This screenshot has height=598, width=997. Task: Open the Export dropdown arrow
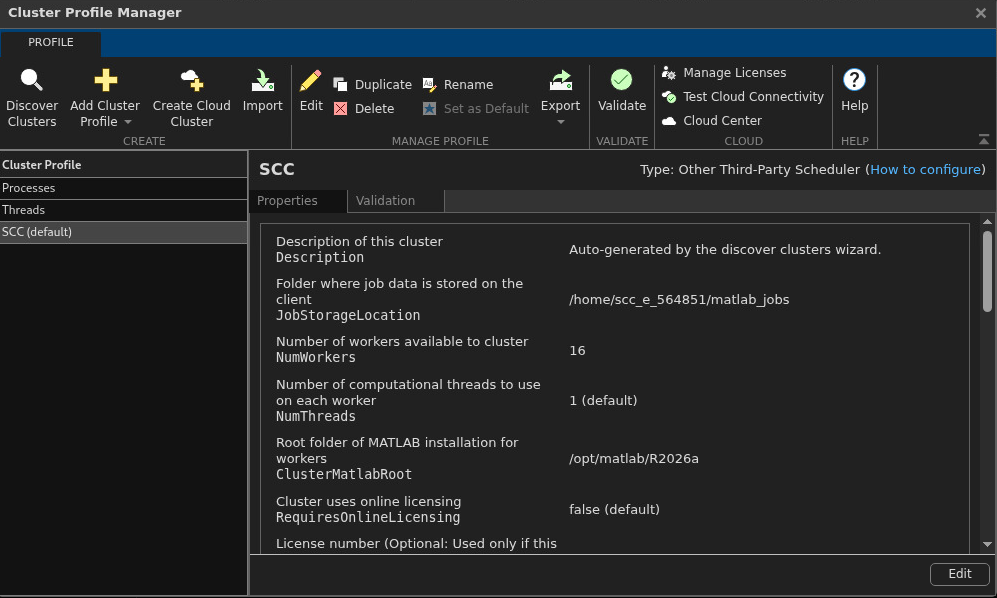[x=560, y=122]
